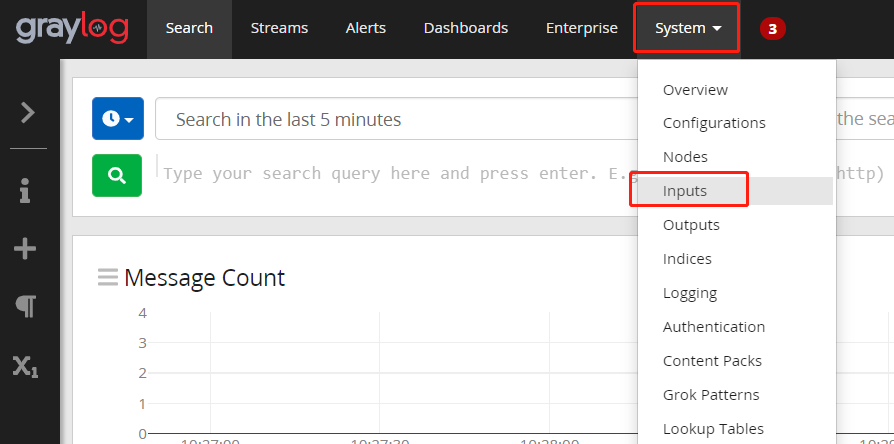The height and width of the screenshot is (444, 894).
Task: Open Authentication in the System menu
Action: click(x=714, y=327)
